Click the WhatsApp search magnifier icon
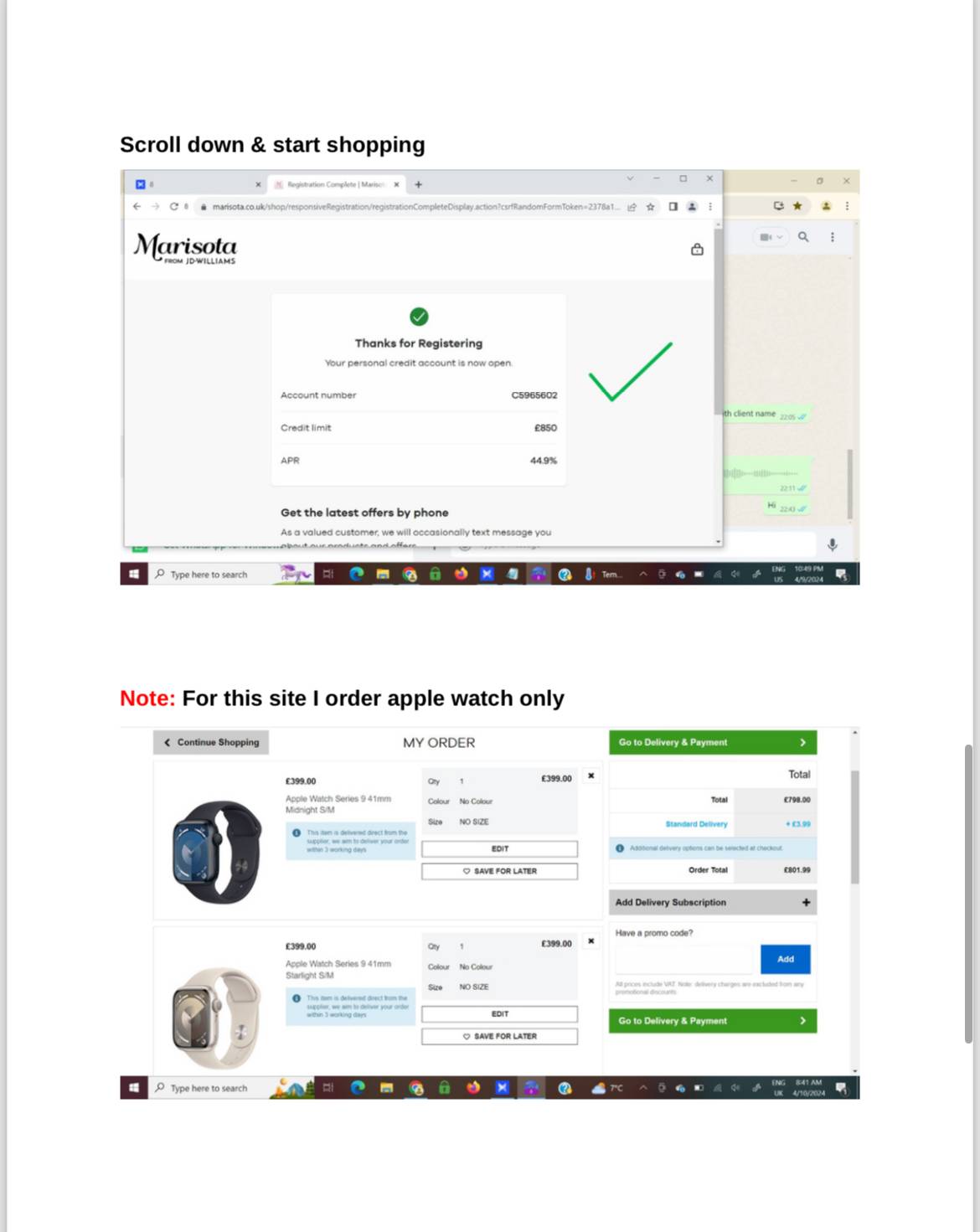 (x=803, y=237)
